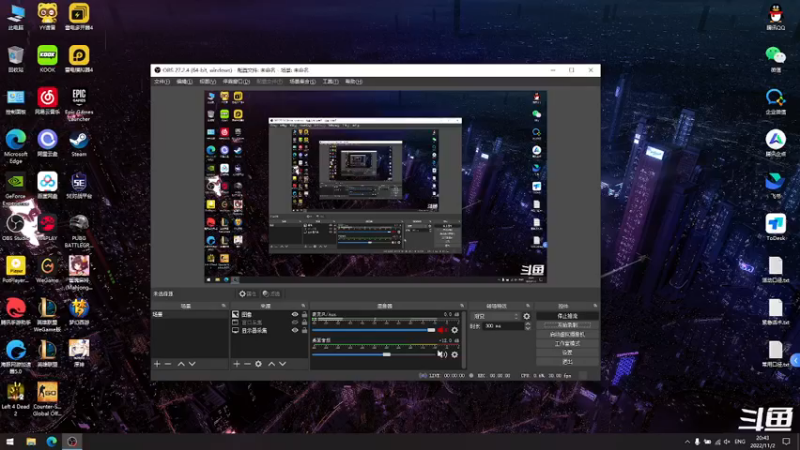Add a new source with plus icon
Viewport: 800px width, 450px height.
(x=236, y=364)
